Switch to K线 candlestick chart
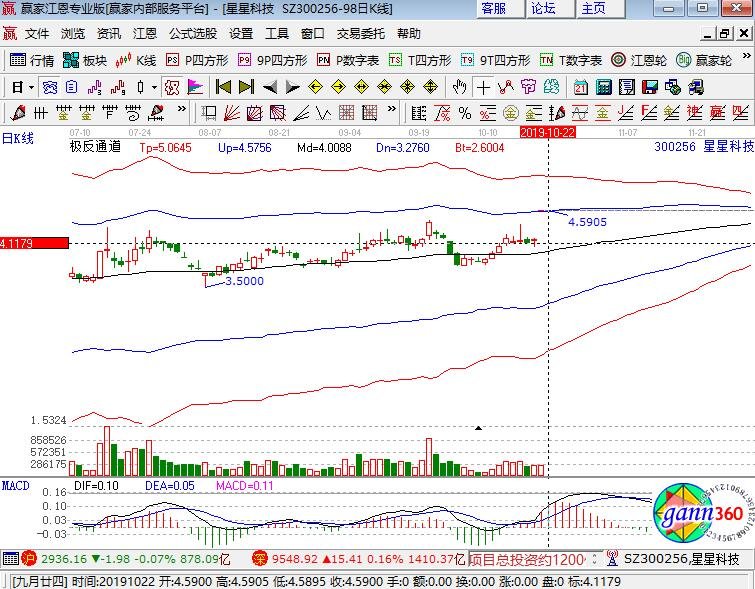 (136, 60)
